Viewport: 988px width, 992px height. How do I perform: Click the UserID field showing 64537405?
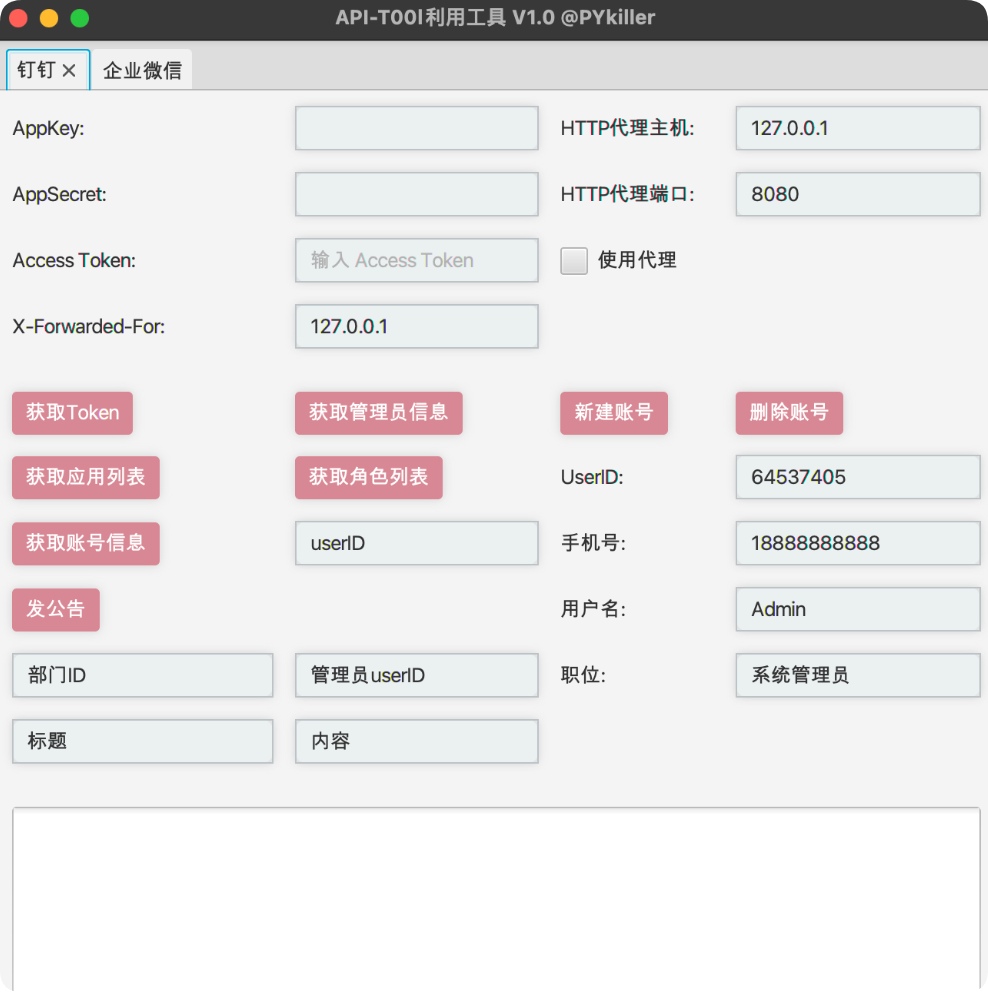click(858, 477)
